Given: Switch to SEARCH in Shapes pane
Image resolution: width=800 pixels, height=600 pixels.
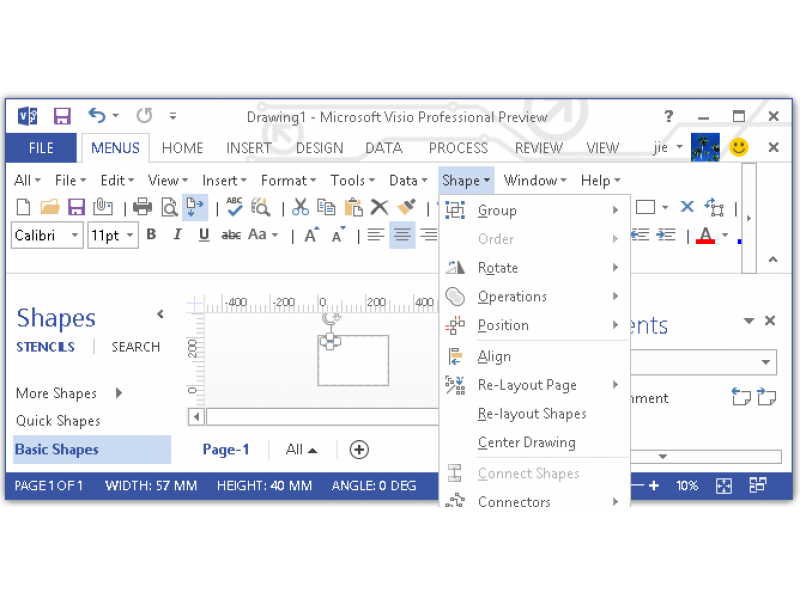Looking at the screenshot, I should [x=136, y=347].
